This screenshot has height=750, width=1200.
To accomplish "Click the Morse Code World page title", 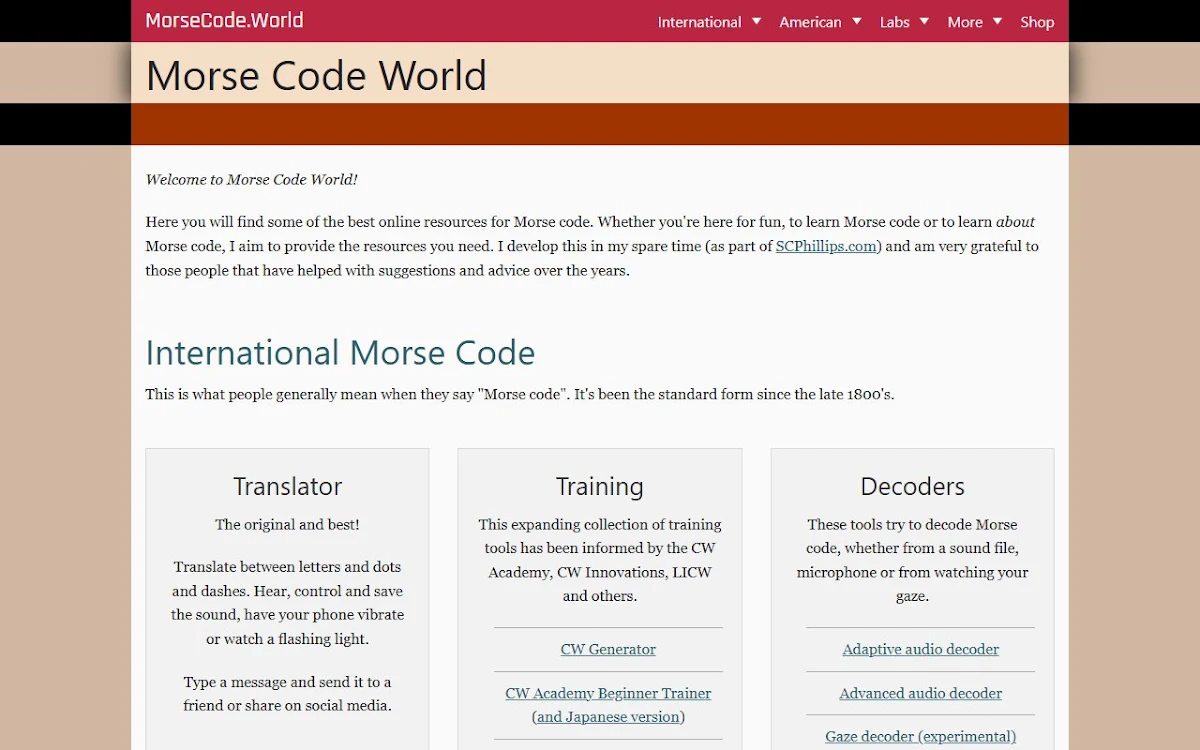I will (x=316, y=76).
